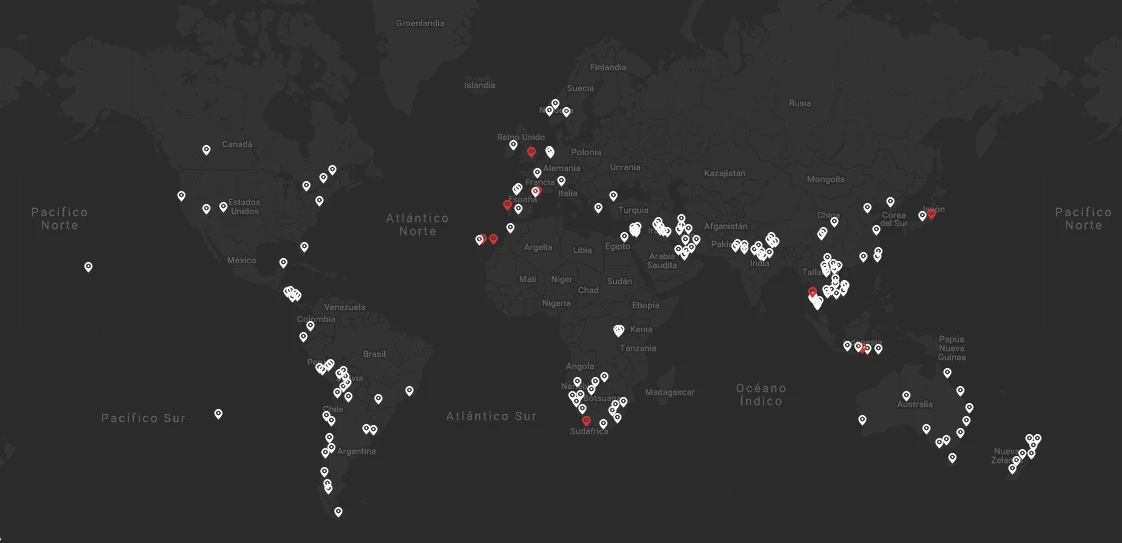Click the ocean marker southwest of Australia

(x=862, y=420)
